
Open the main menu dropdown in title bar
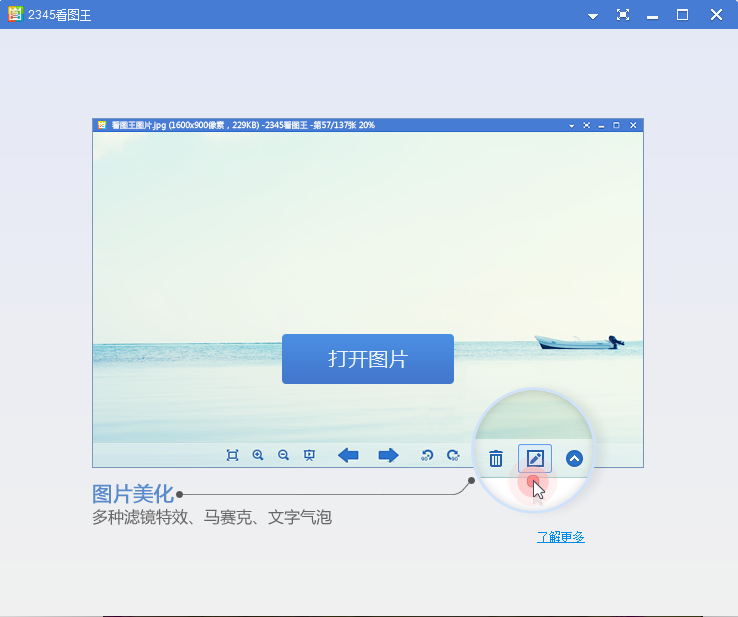pos(592,15)
